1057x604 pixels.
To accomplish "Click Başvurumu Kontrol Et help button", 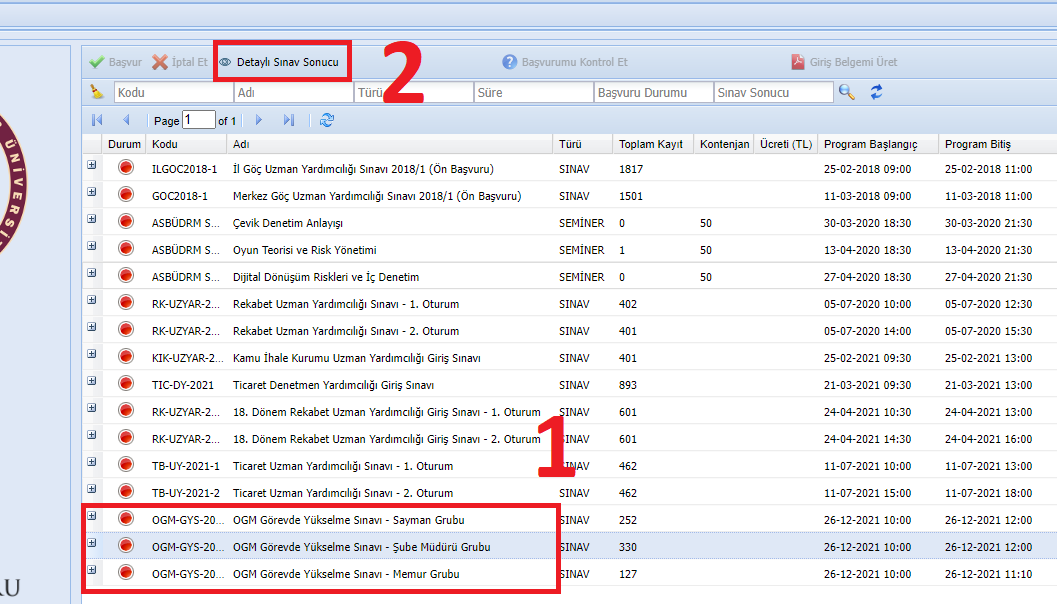I will click(x=565, y=62).
